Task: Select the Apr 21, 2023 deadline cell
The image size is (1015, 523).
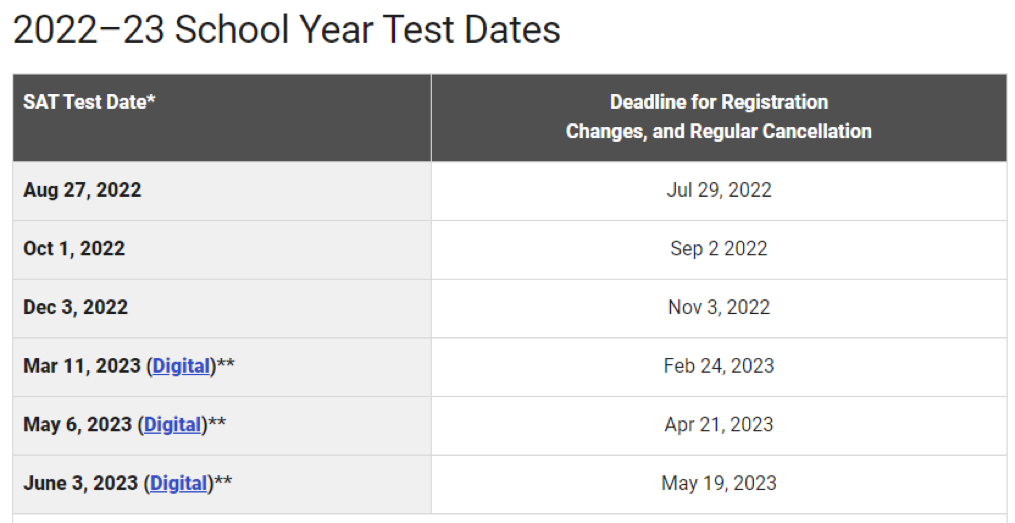Action: [x=719, y=425]
